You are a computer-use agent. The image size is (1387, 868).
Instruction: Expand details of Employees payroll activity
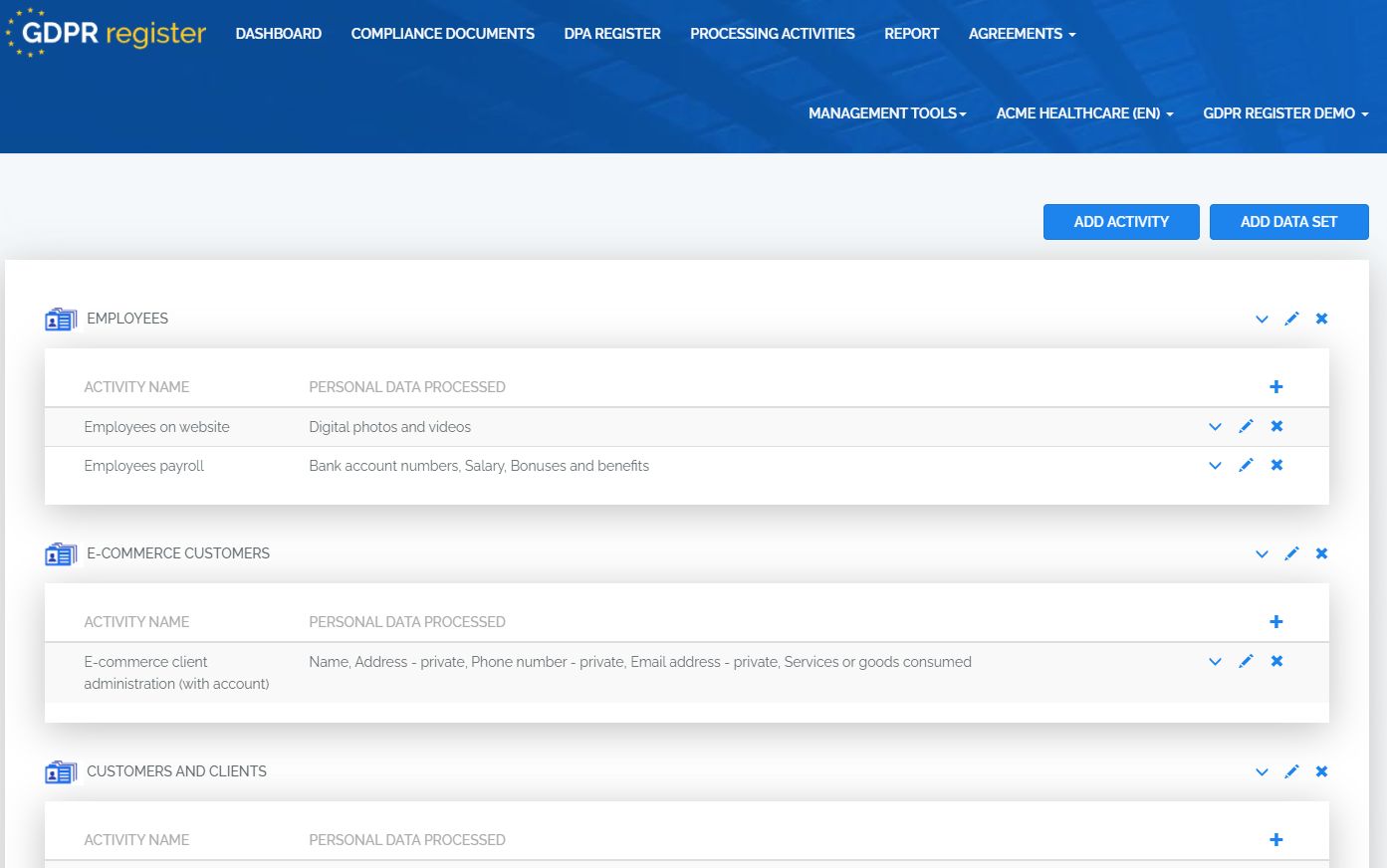click(1215, 465)
